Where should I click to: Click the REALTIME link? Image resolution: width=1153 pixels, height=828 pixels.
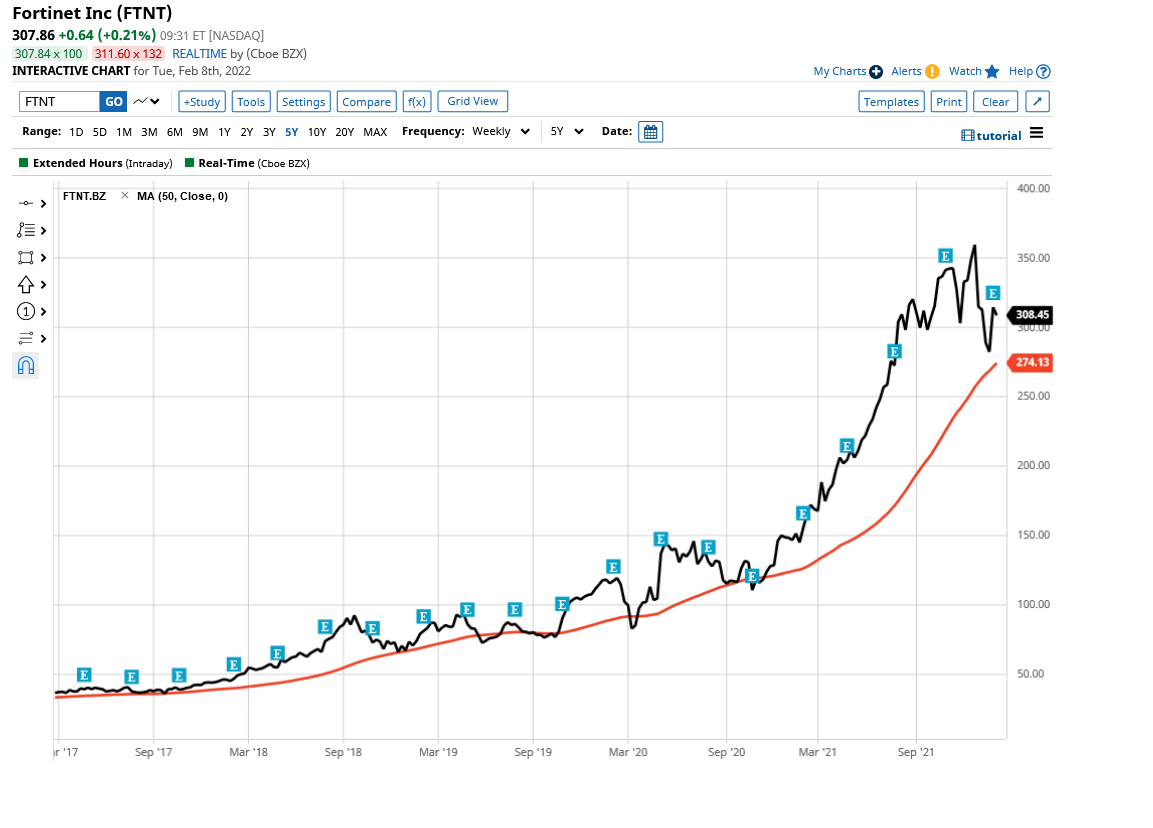tap(199, 54)
